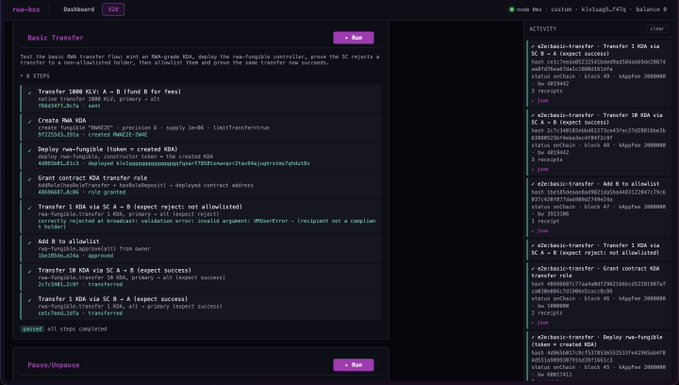
Task: Click created token id RWAE2E-2W4E
Action: [130, 135]
